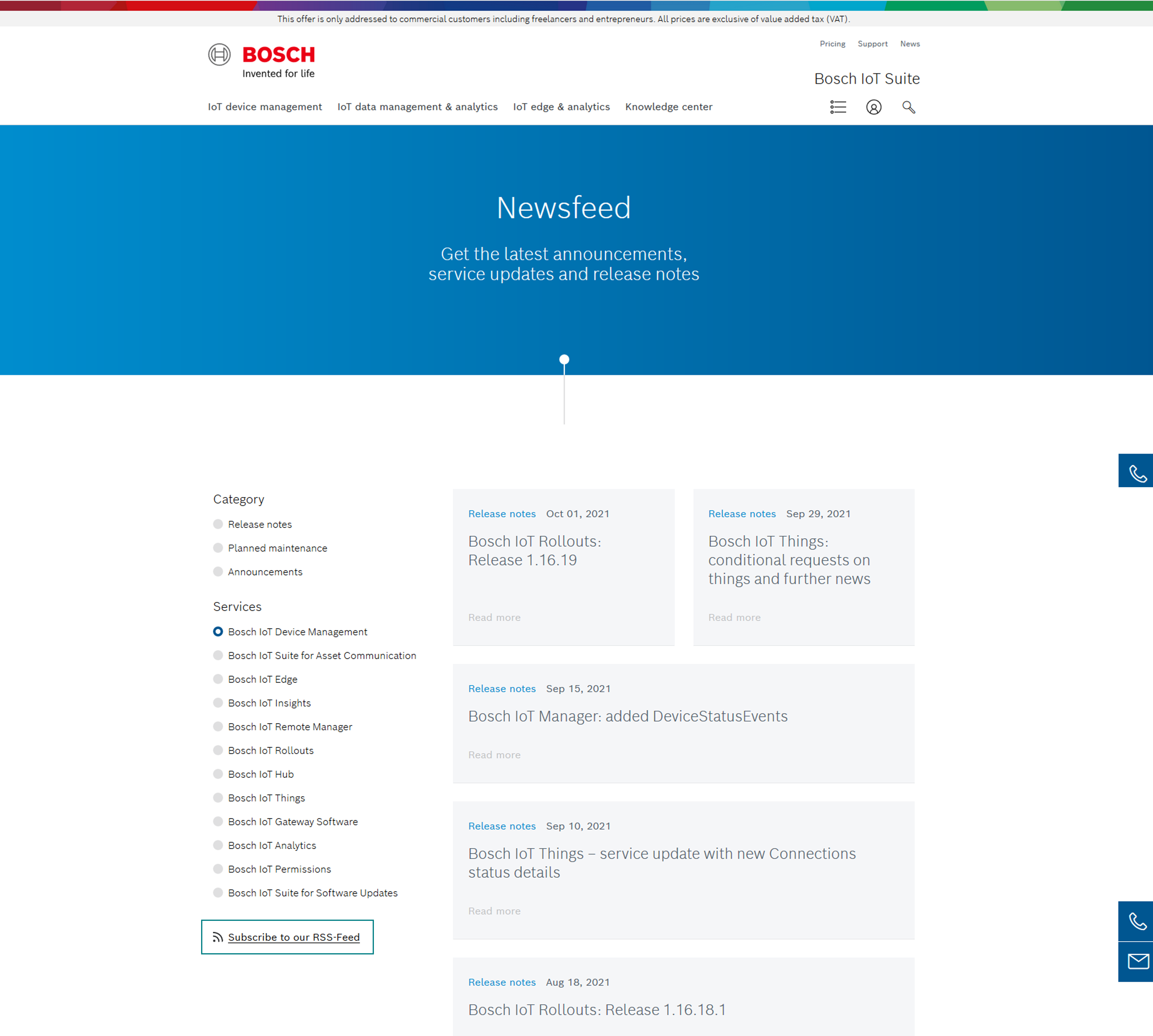Image resolution: width=1153 pixels, height=1036 pixels.
Task: Open Things service update Connections status title
Action: [x=662, y=863]
